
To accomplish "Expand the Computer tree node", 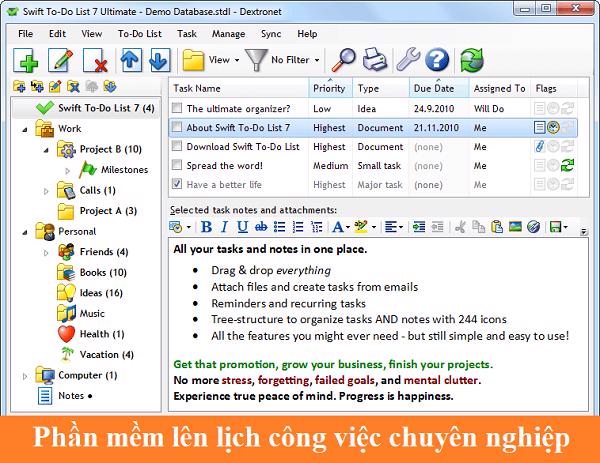I will pos(25,377).
